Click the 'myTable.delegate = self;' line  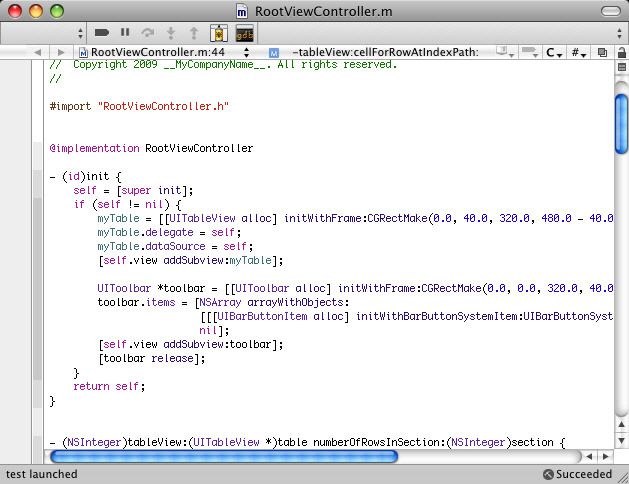pyautogui.click(x=169, y=233)
